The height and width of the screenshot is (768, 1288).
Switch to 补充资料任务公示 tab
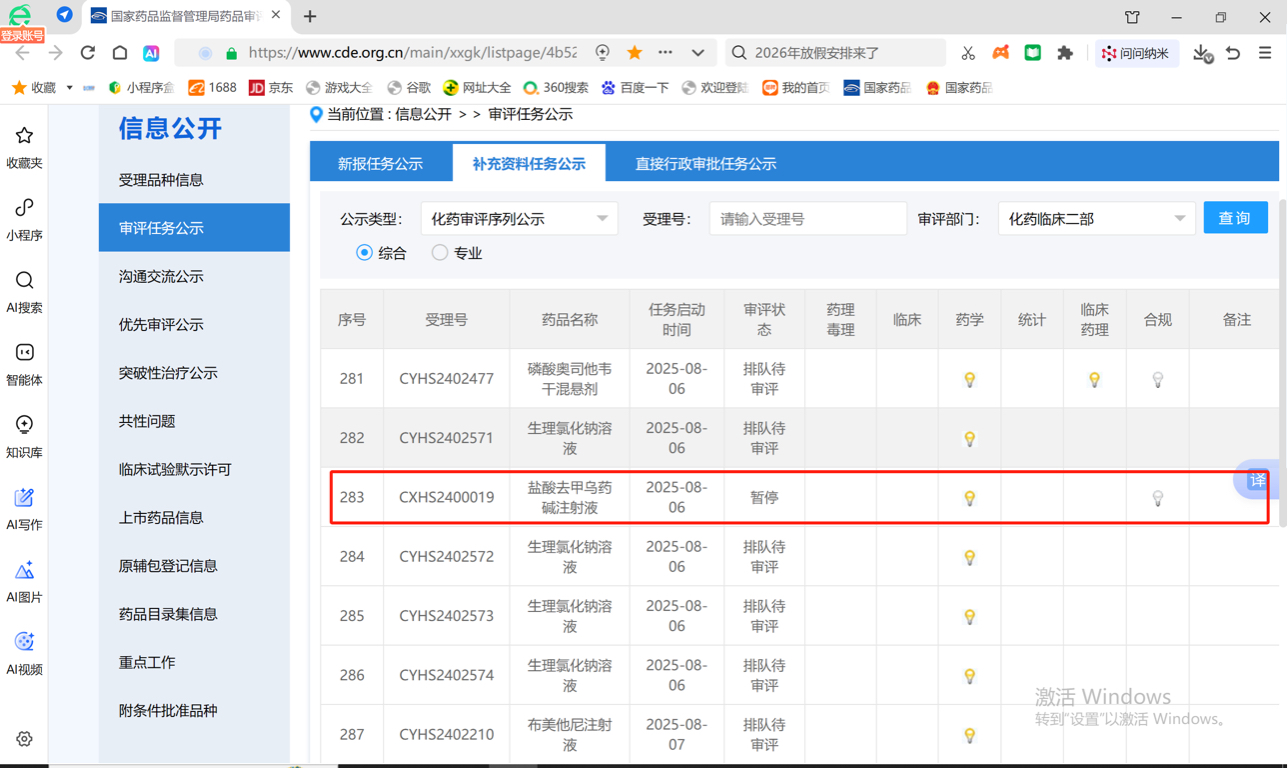pyautogui.click(x=529, y=163)
